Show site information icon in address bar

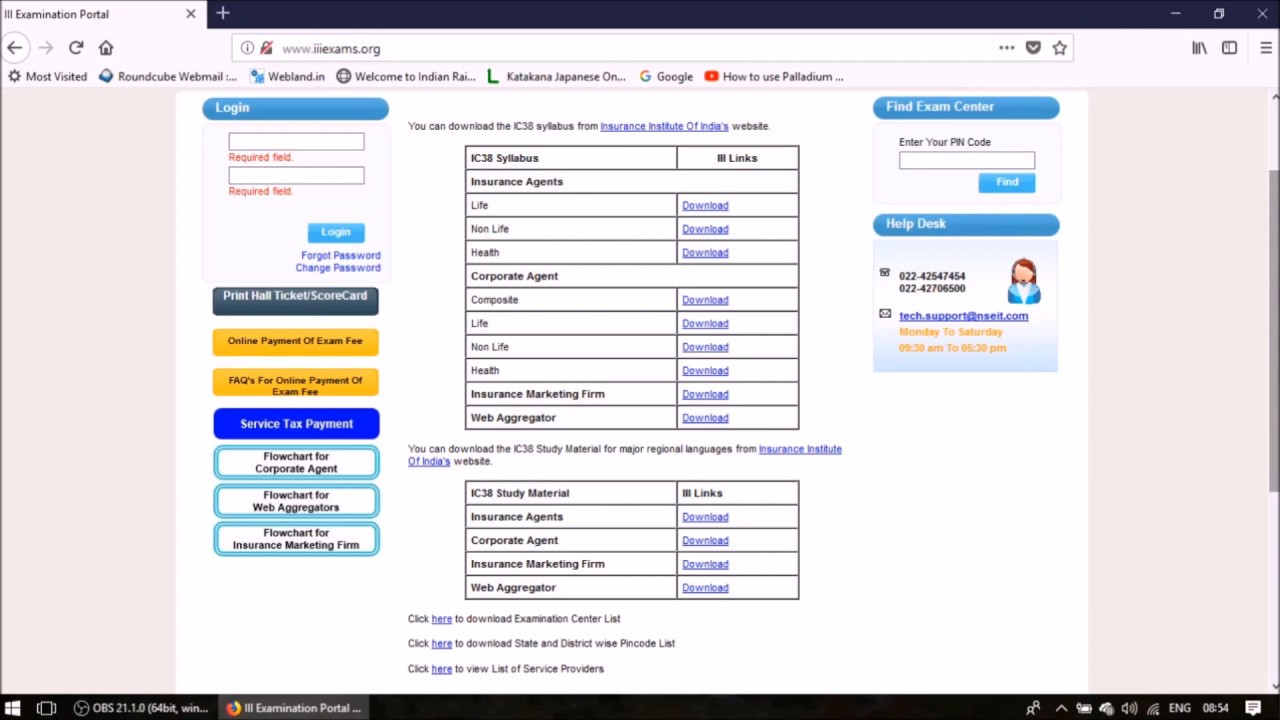pyautogui.click(x=247, y=48)
